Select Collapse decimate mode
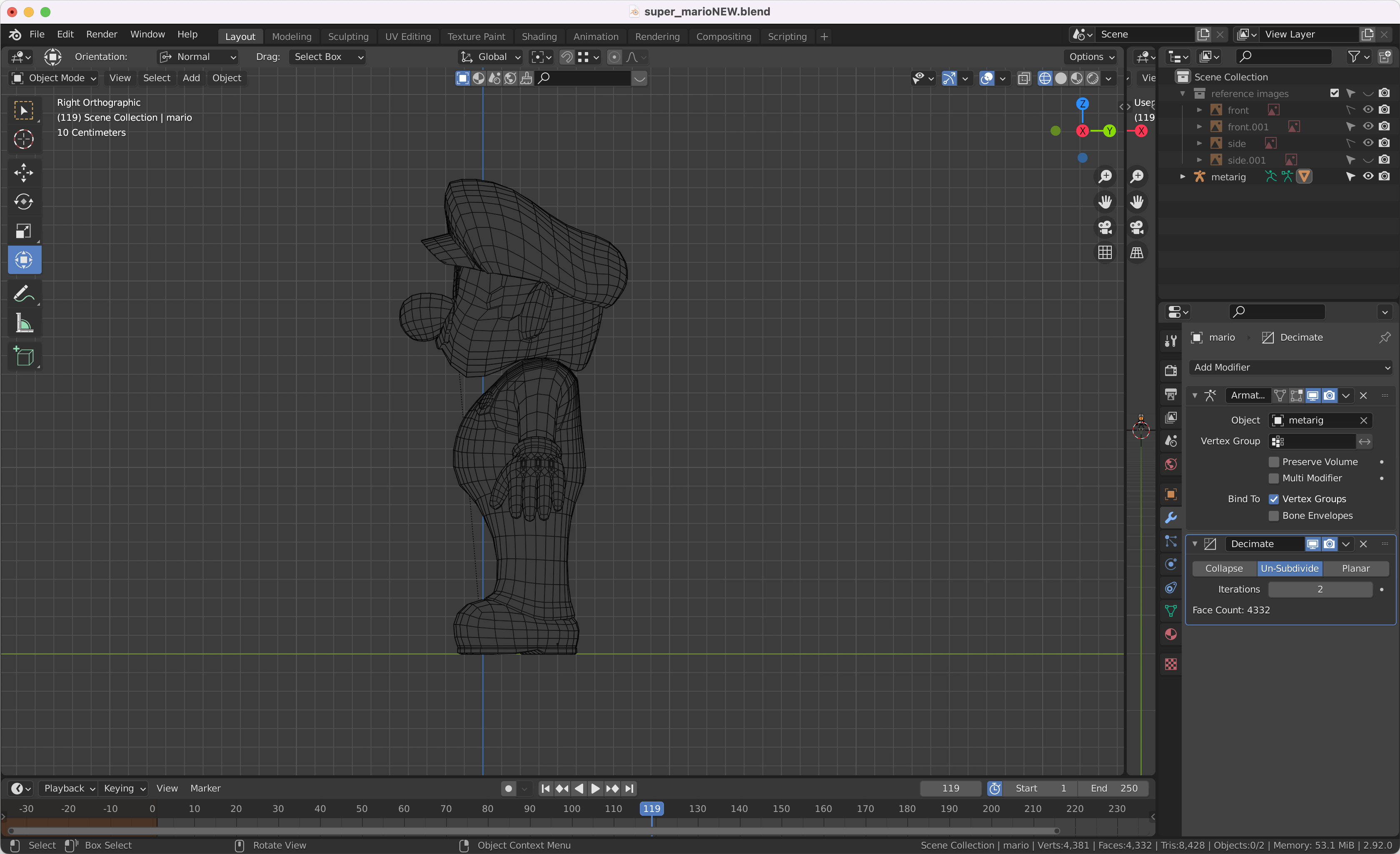Viewport: 1400px width, 854px height. tap(1224, 569)
